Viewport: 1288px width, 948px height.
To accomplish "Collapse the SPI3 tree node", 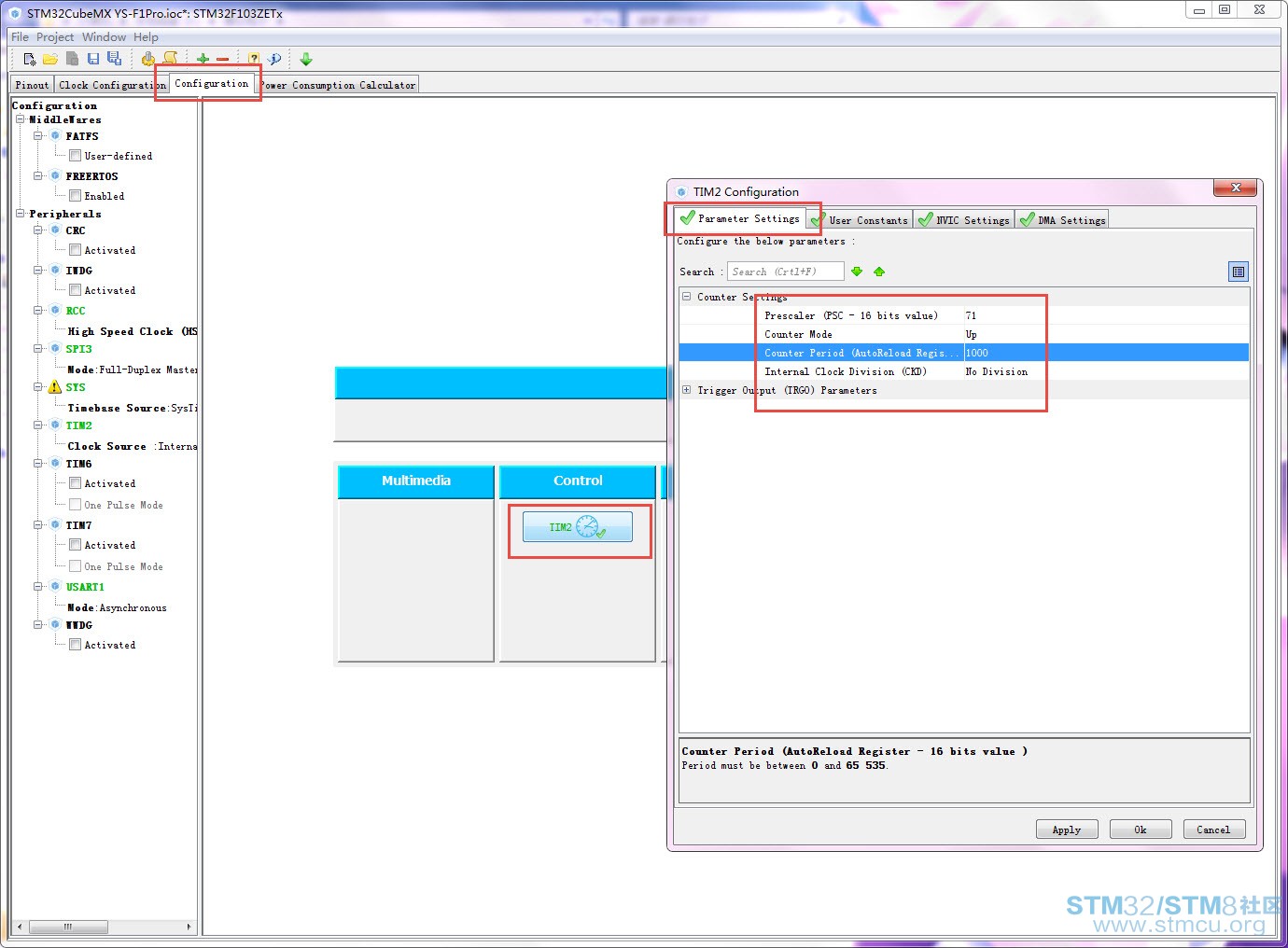I will pos(38,349).
